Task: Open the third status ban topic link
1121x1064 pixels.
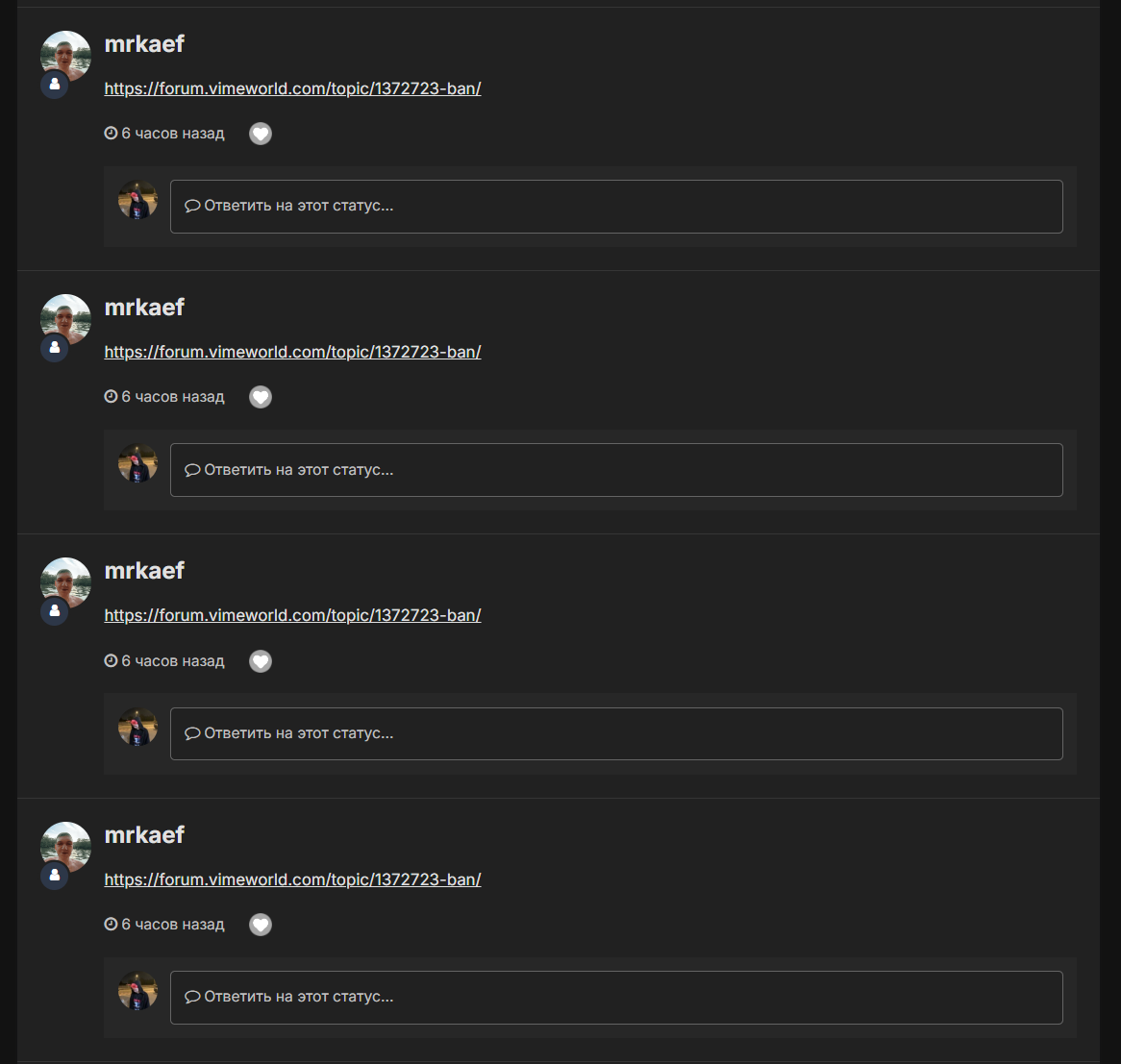Action: tap(292, 615)
